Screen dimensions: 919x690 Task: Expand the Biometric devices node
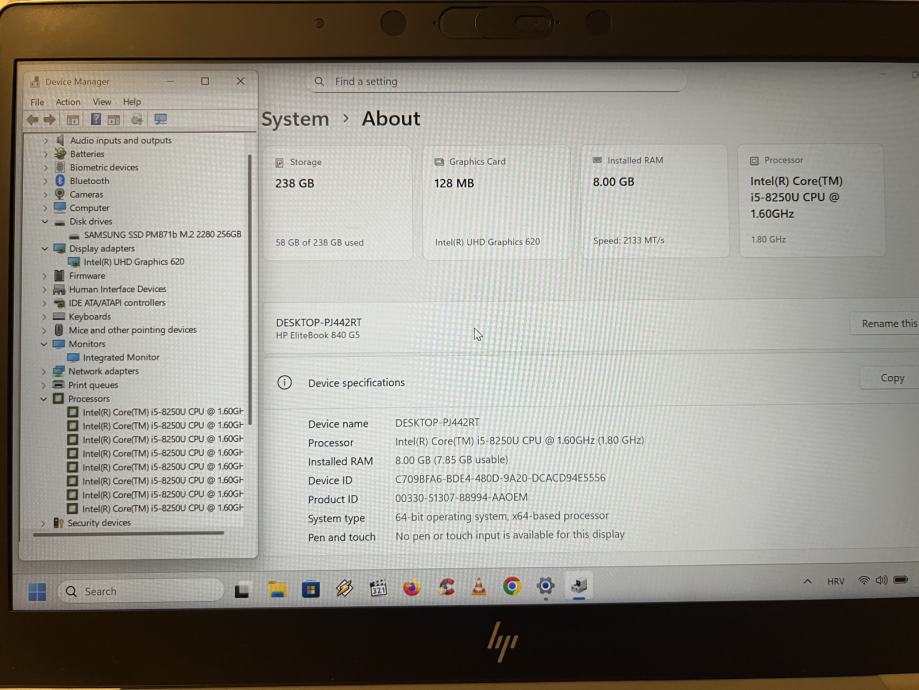coord(46,168)
